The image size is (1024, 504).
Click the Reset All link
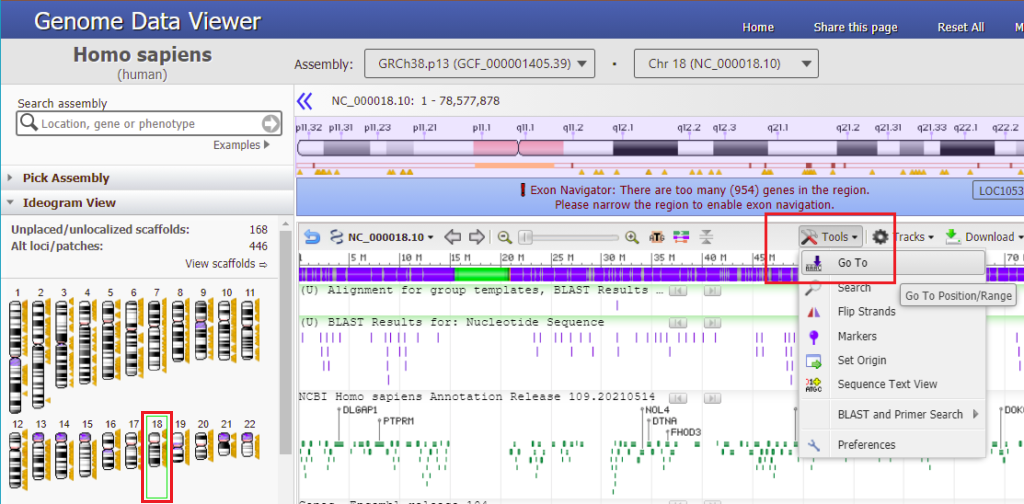click(961, 27)
